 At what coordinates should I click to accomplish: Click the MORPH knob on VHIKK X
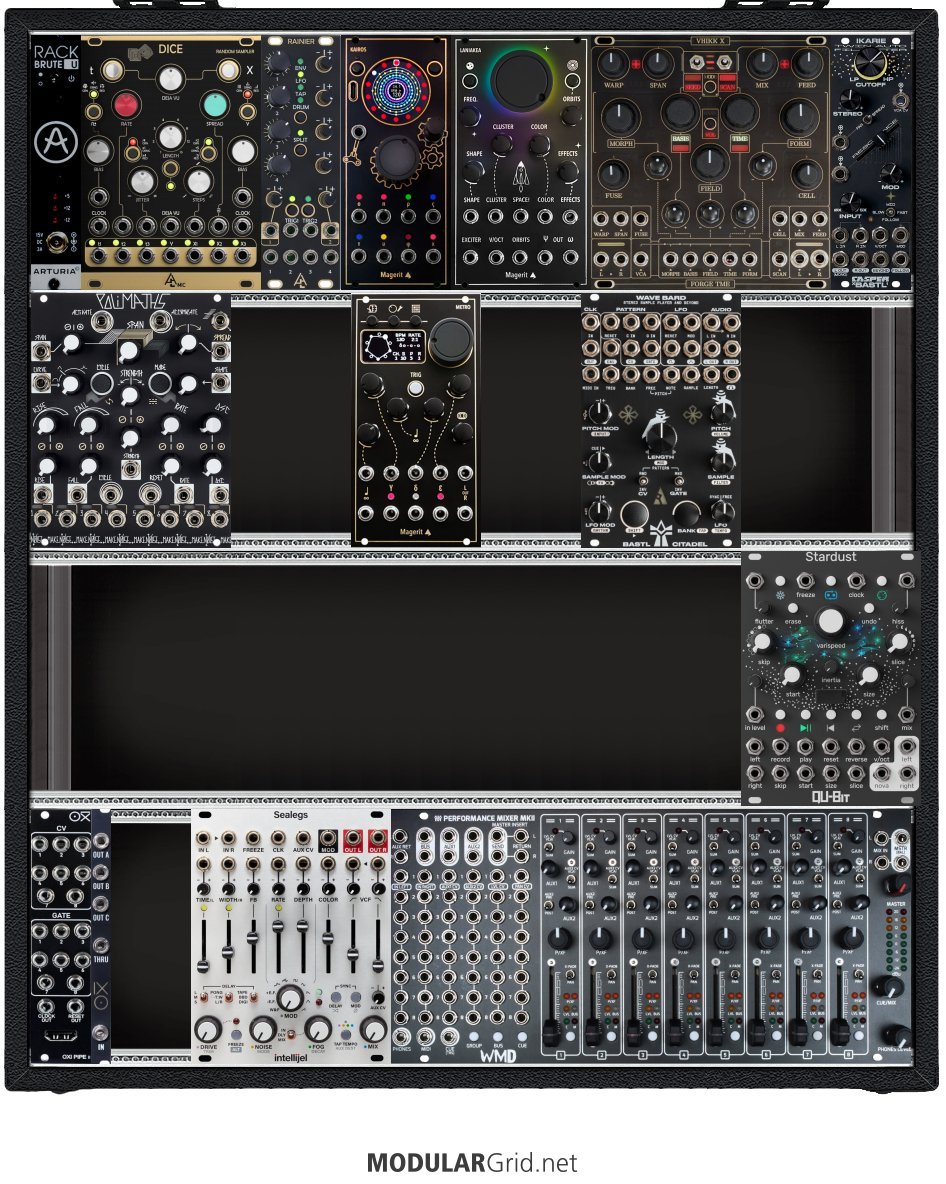pyautogui.click(x=621, y=116)
